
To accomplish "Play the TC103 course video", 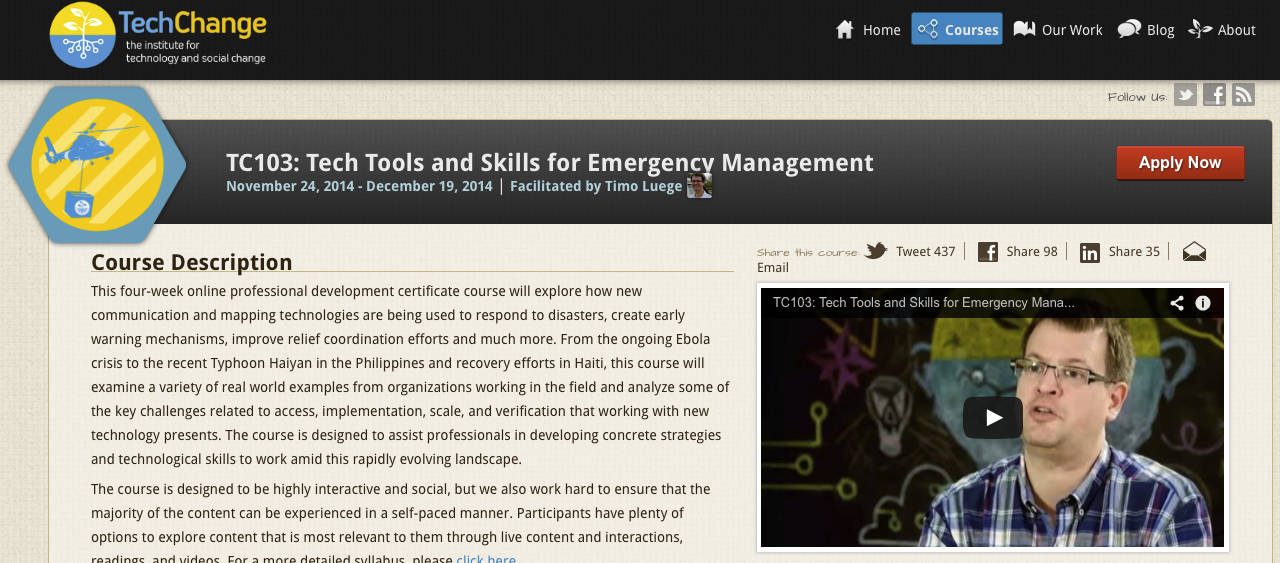I will click(x=992, y=418).
